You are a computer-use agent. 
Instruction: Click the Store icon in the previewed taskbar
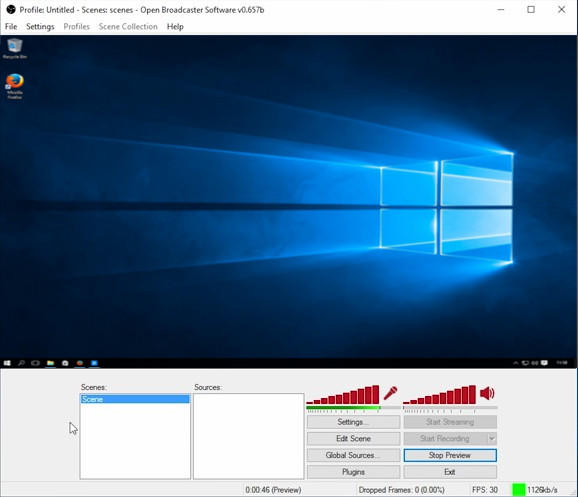[x=65, y=363]
